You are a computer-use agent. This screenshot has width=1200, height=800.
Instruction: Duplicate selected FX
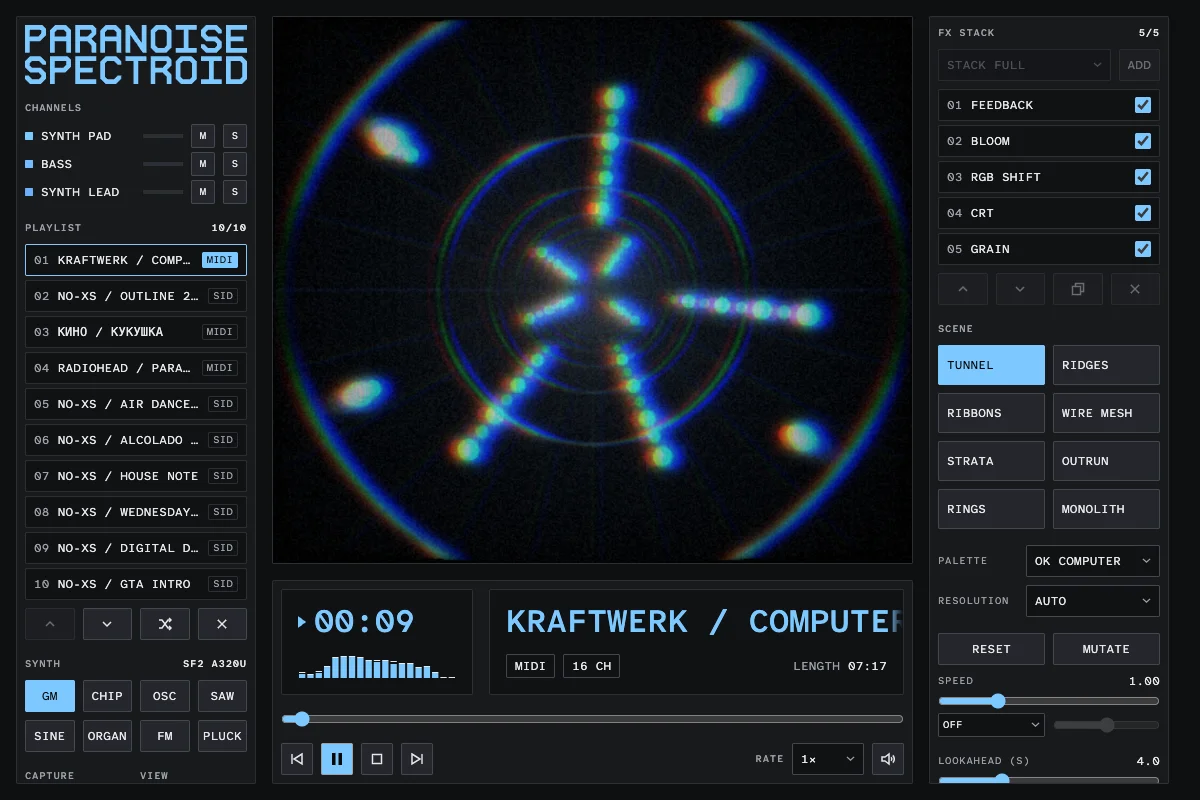[x=1078, y=289]
